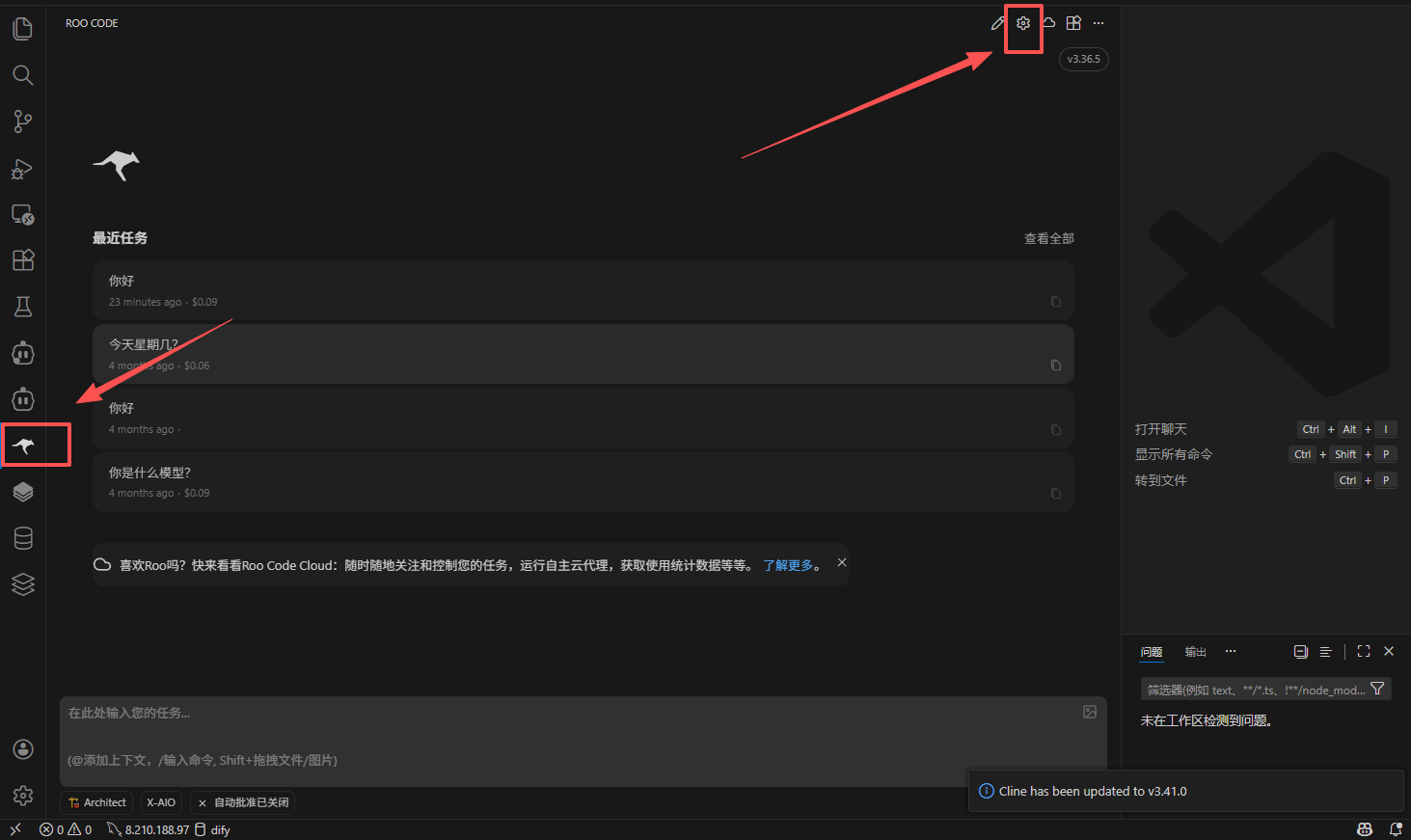Open the panel's more views menu
This screenshot has height=840, width=1411.
click(1230, 651)
